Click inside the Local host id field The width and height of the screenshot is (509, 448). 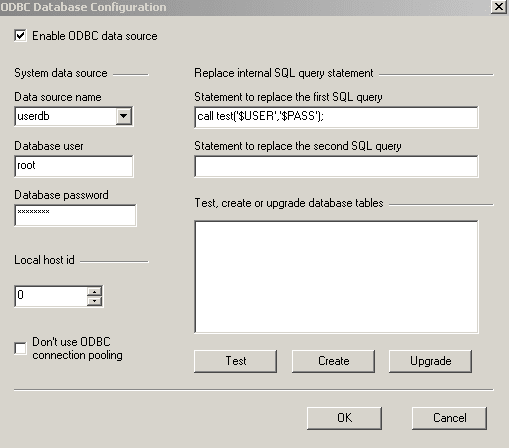point(51,296)
